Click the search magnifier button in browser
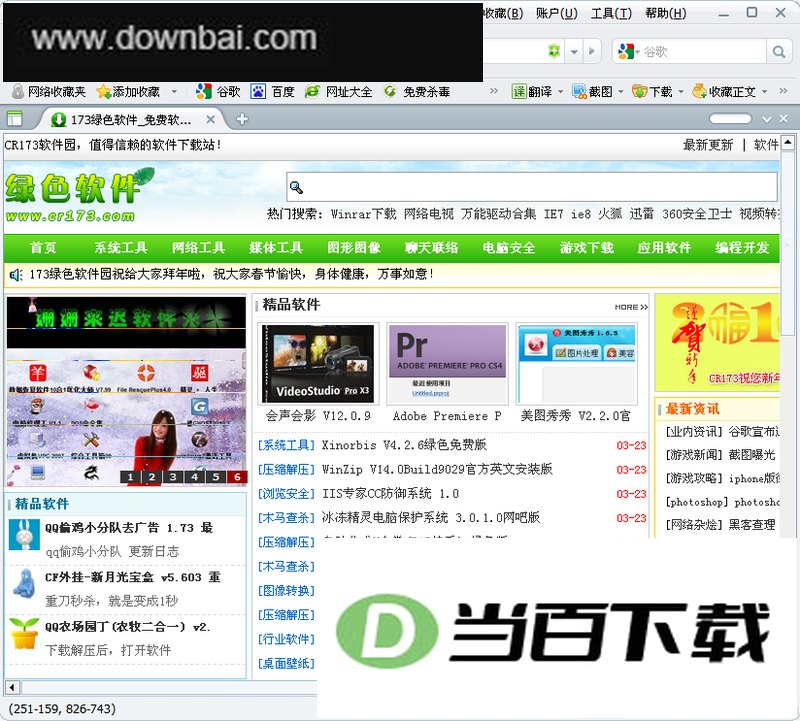Screen dimensions: 800x721 (779, 52)
